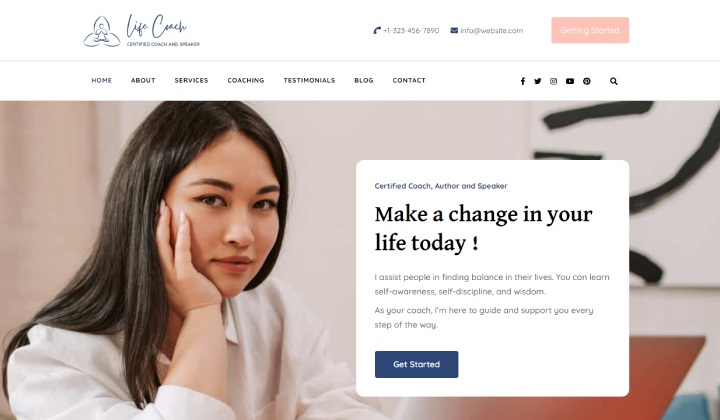
Task: Open the Twitter social icon
Action: coord(538,81)
